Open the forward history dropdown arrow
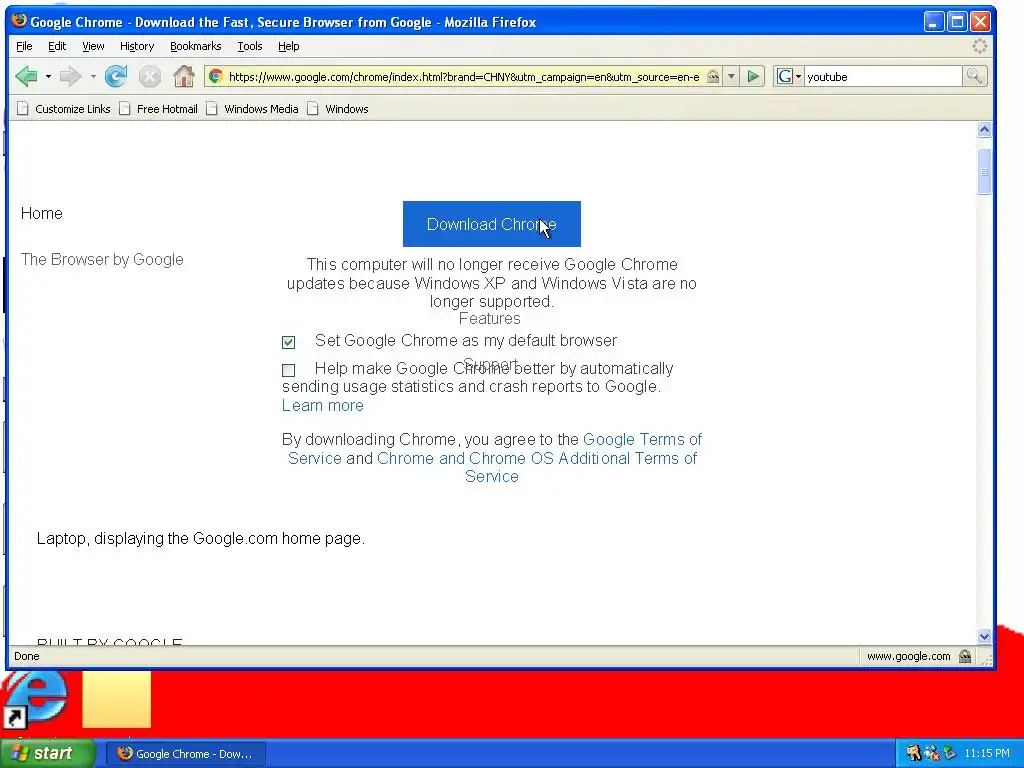The image size is (1024, 768). pyautogui.click(x=93, y=76)
